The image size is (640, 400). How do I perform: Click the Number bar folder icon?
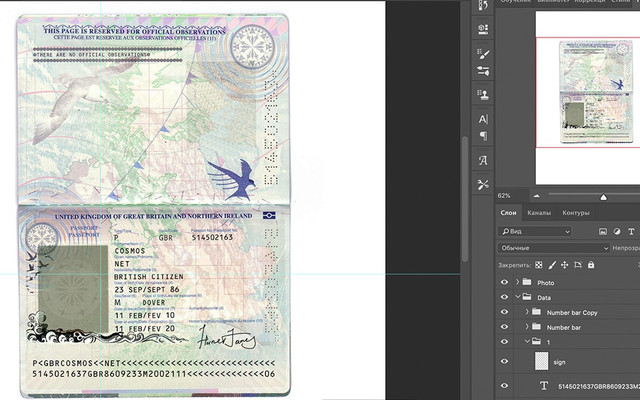pyautogui.click(x=536, y=327)
